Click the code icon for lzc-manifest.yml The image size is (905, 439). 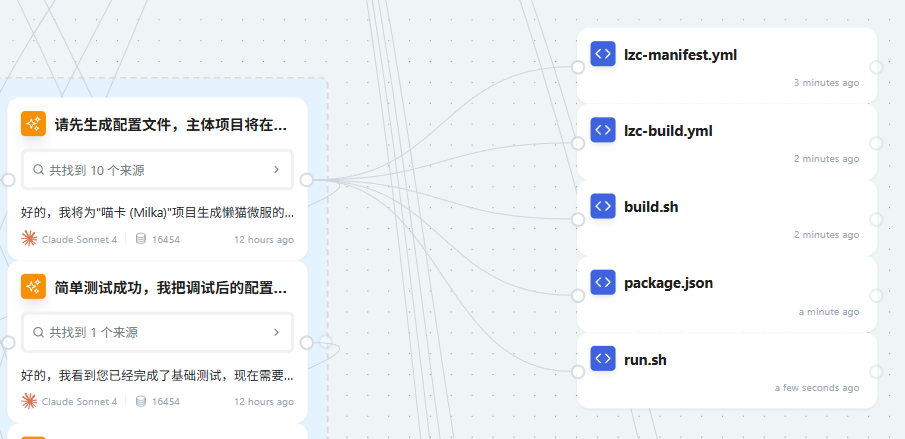coord(603,54)
